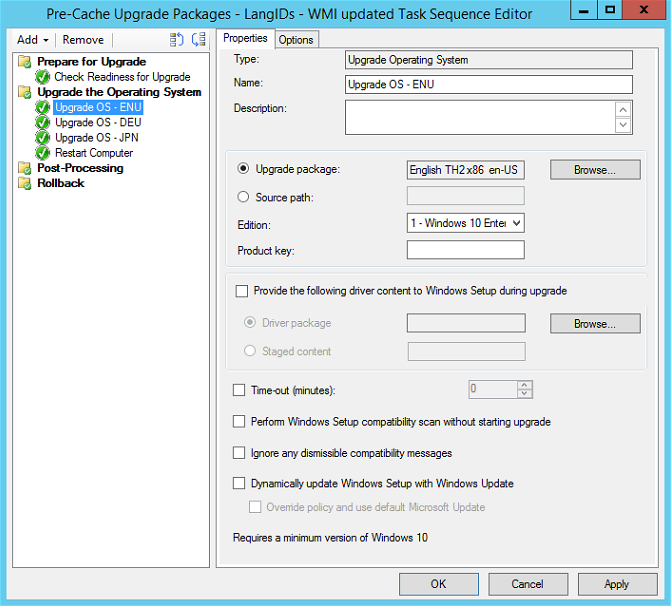The height and width of the screenshot is (606, 671).
Task: Click the Staged content path field
Action: (x=466, y=351)
